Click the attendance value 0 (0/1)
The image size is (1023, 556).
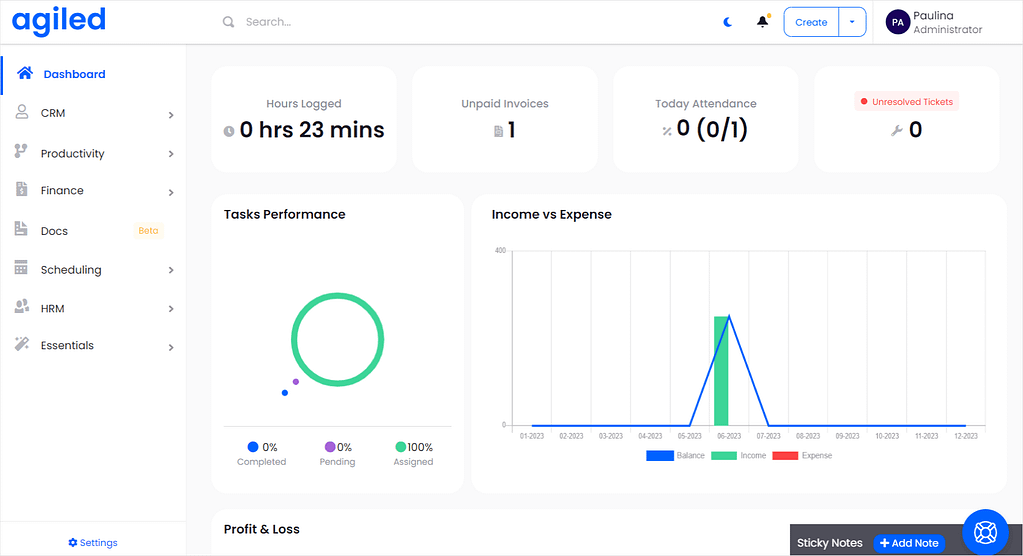[x=712, y=129]
